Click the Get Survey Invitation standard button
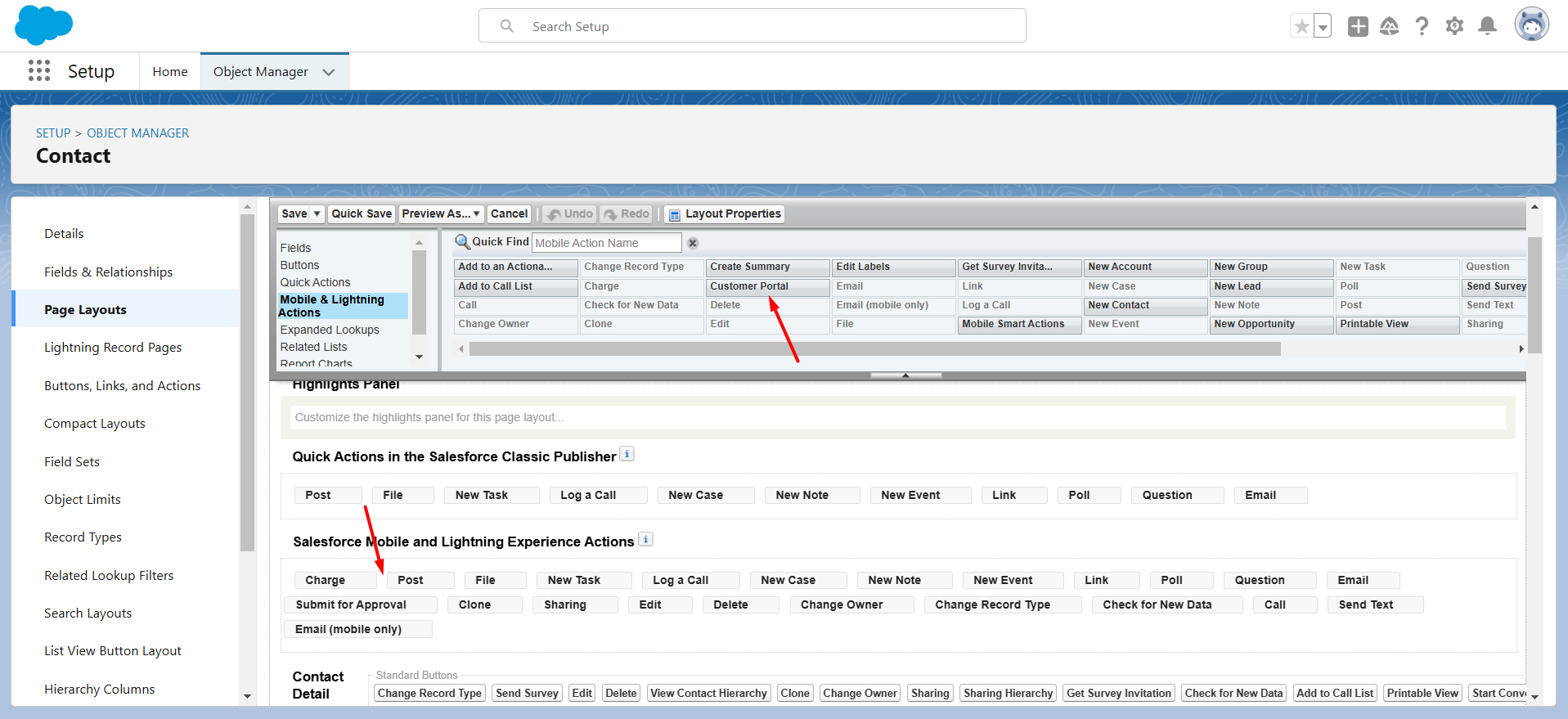Image resolution: width=1568 pixels, height=719 pixels. 1119,693
